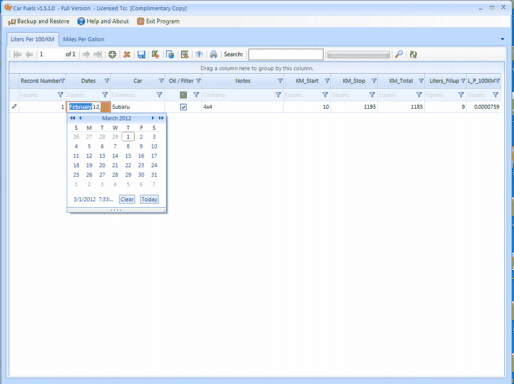Click the 4x4 cell in the Notes column

click(x=243, y=107)
